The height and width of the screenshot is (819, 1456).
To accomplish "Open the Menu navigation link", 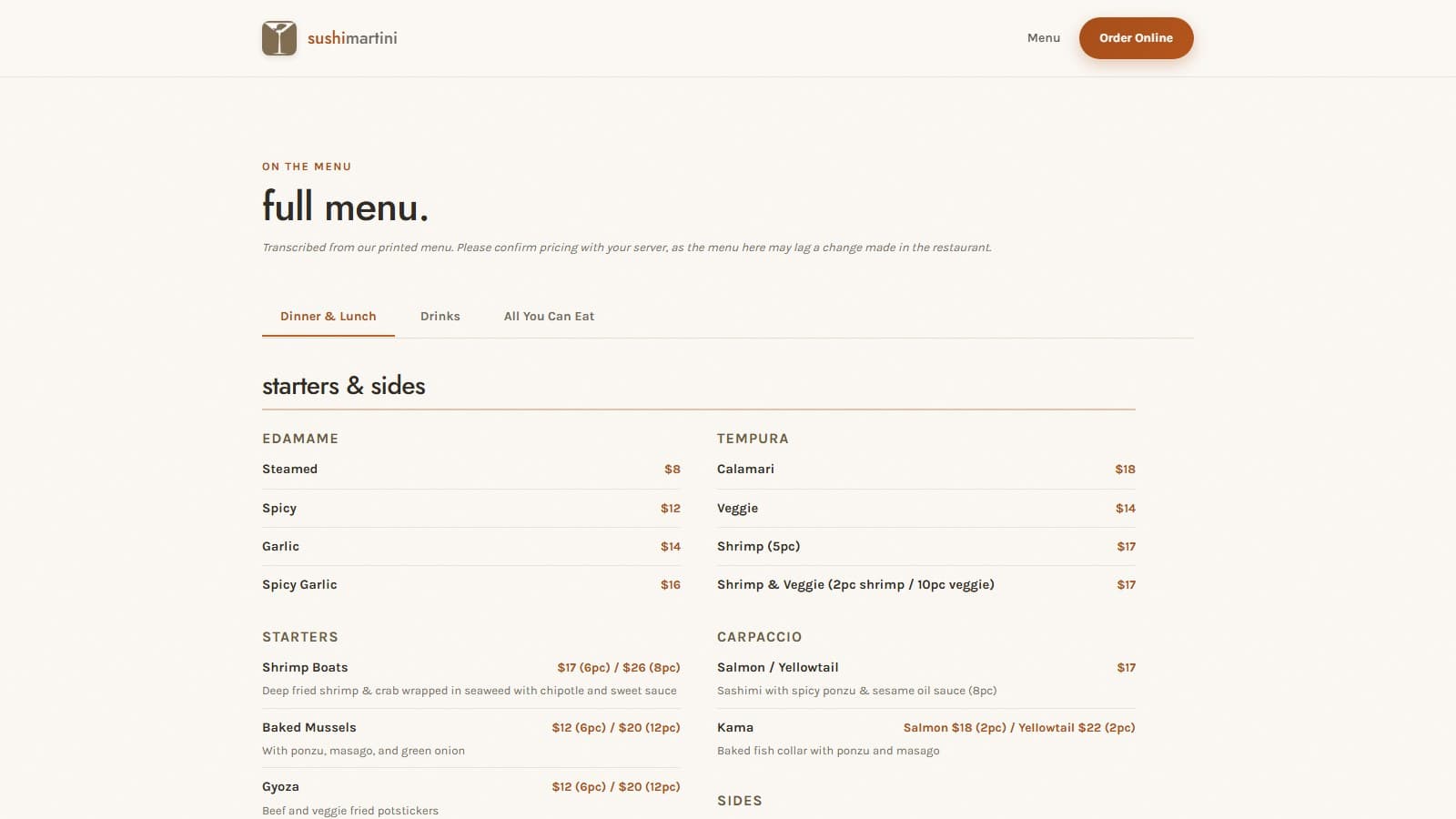I will click(1044, 38).
